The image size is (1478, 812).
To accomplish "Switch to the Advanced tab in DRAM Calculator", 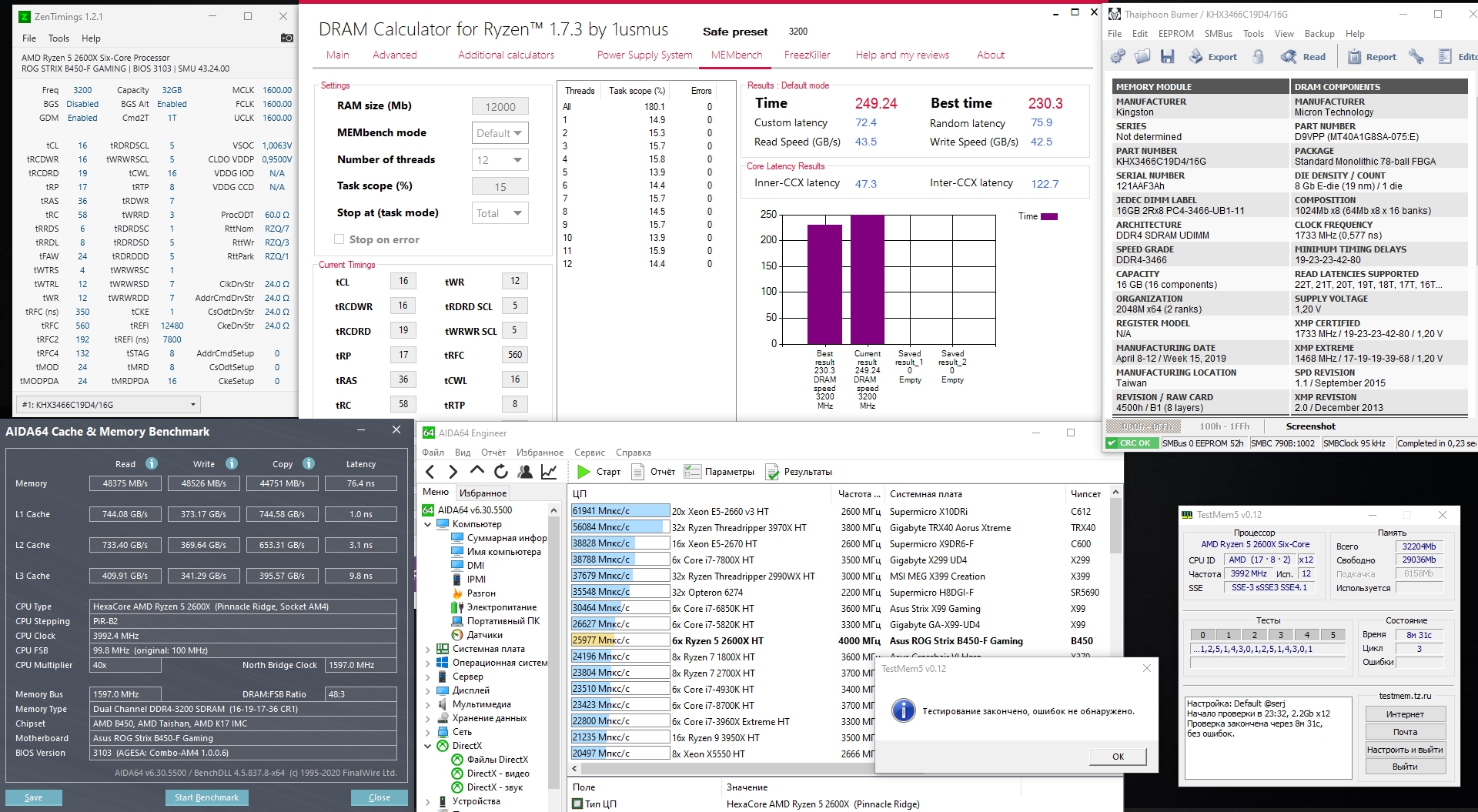I will (395, 55).
